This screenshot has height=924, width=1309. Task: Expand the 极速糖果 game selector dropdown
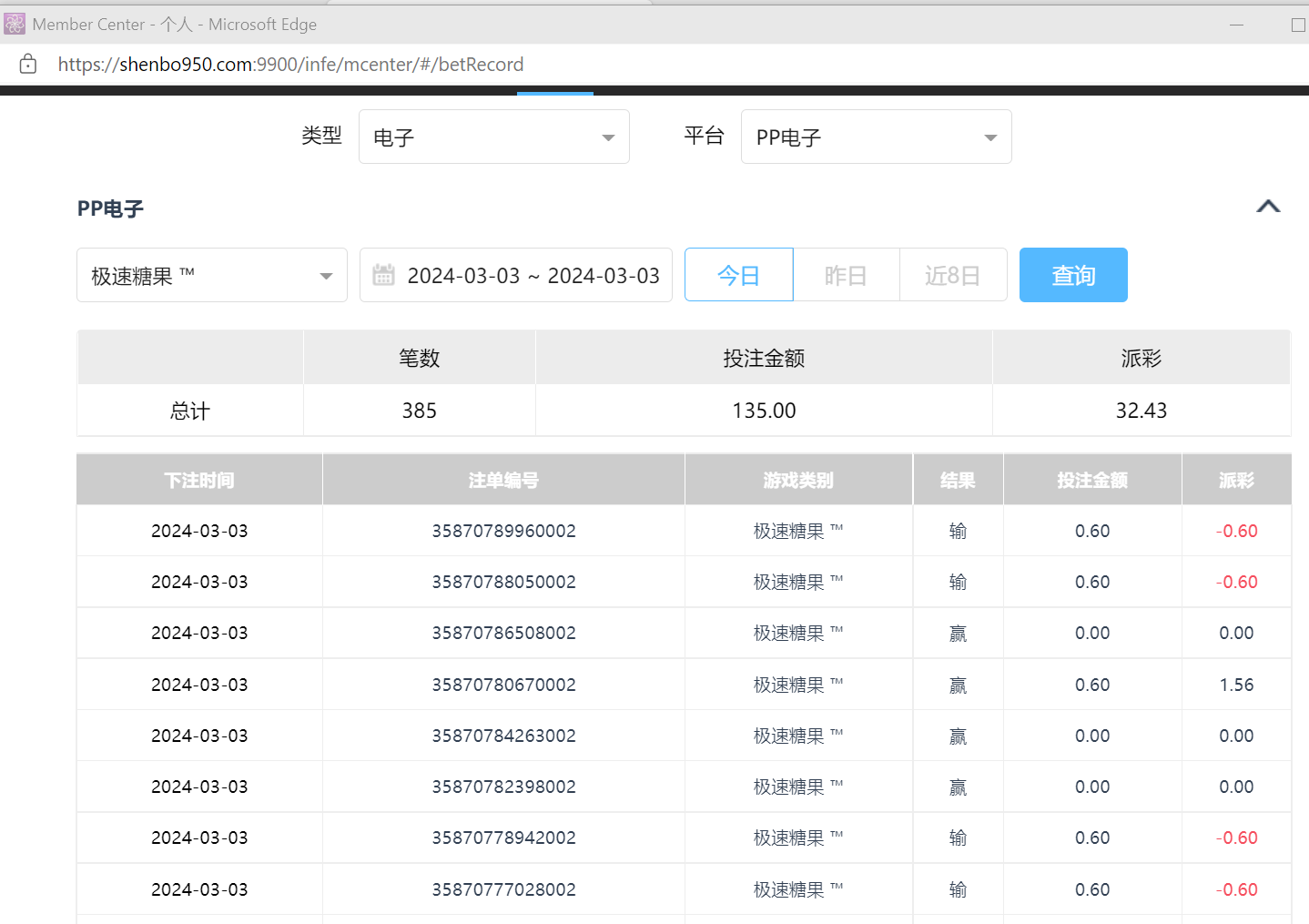[211, 275]
